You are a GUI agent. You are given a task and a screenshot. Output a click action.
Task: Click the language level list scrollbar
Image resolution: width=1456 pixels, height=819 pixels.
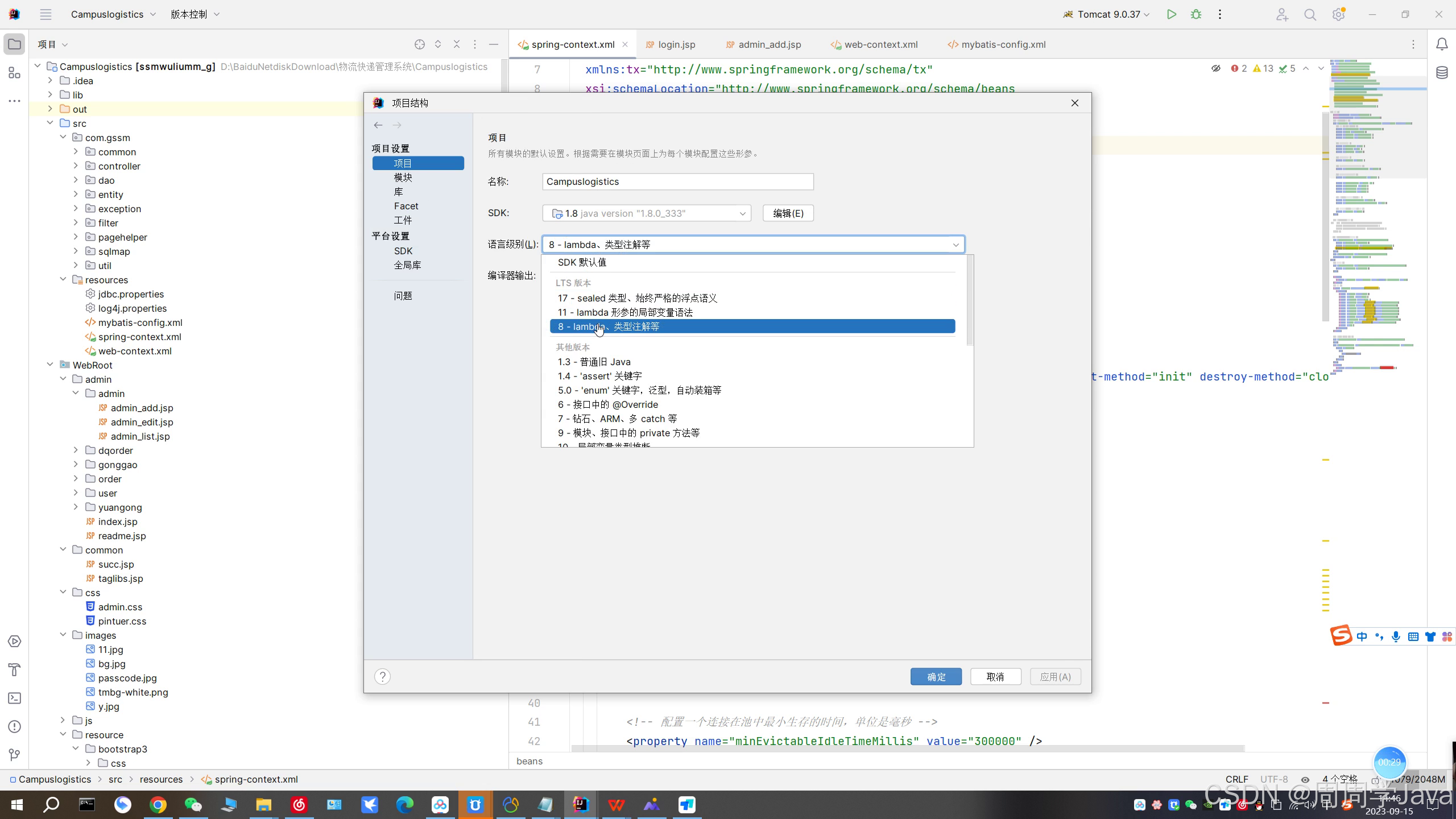(970, 300)
